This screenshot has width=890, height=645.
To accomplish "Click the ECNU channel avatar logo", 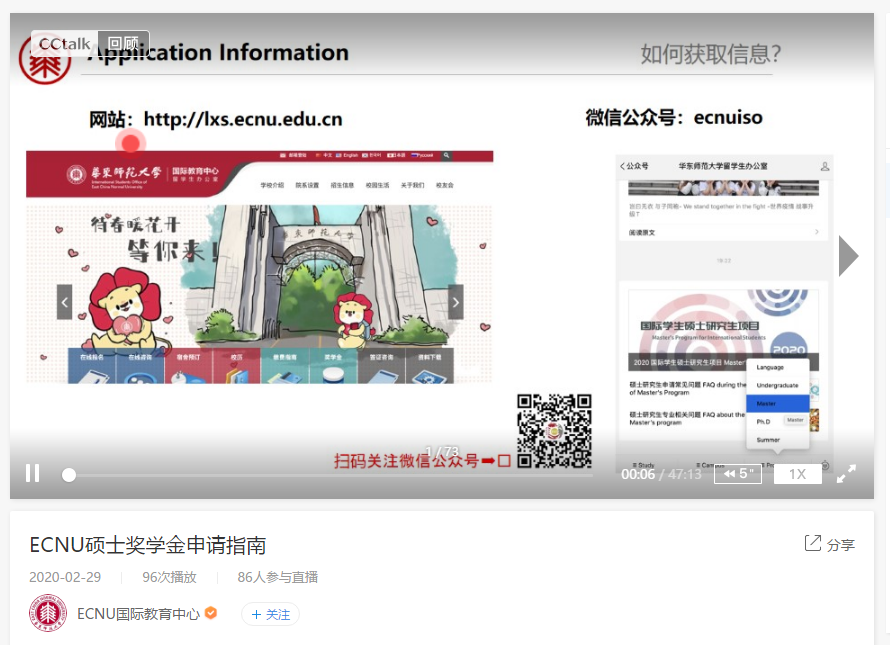I will (48, 613).
